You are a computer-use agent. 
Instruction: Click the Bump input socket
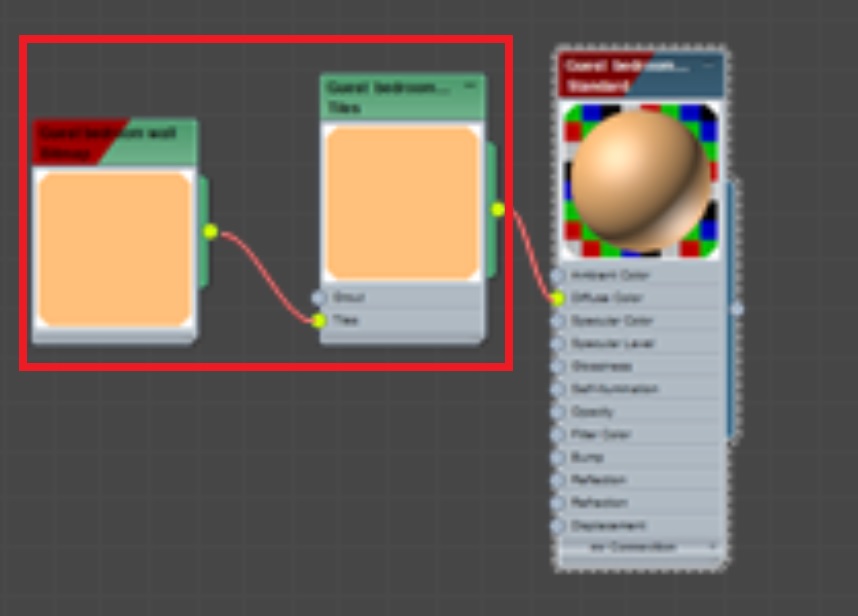click(556, 457)
